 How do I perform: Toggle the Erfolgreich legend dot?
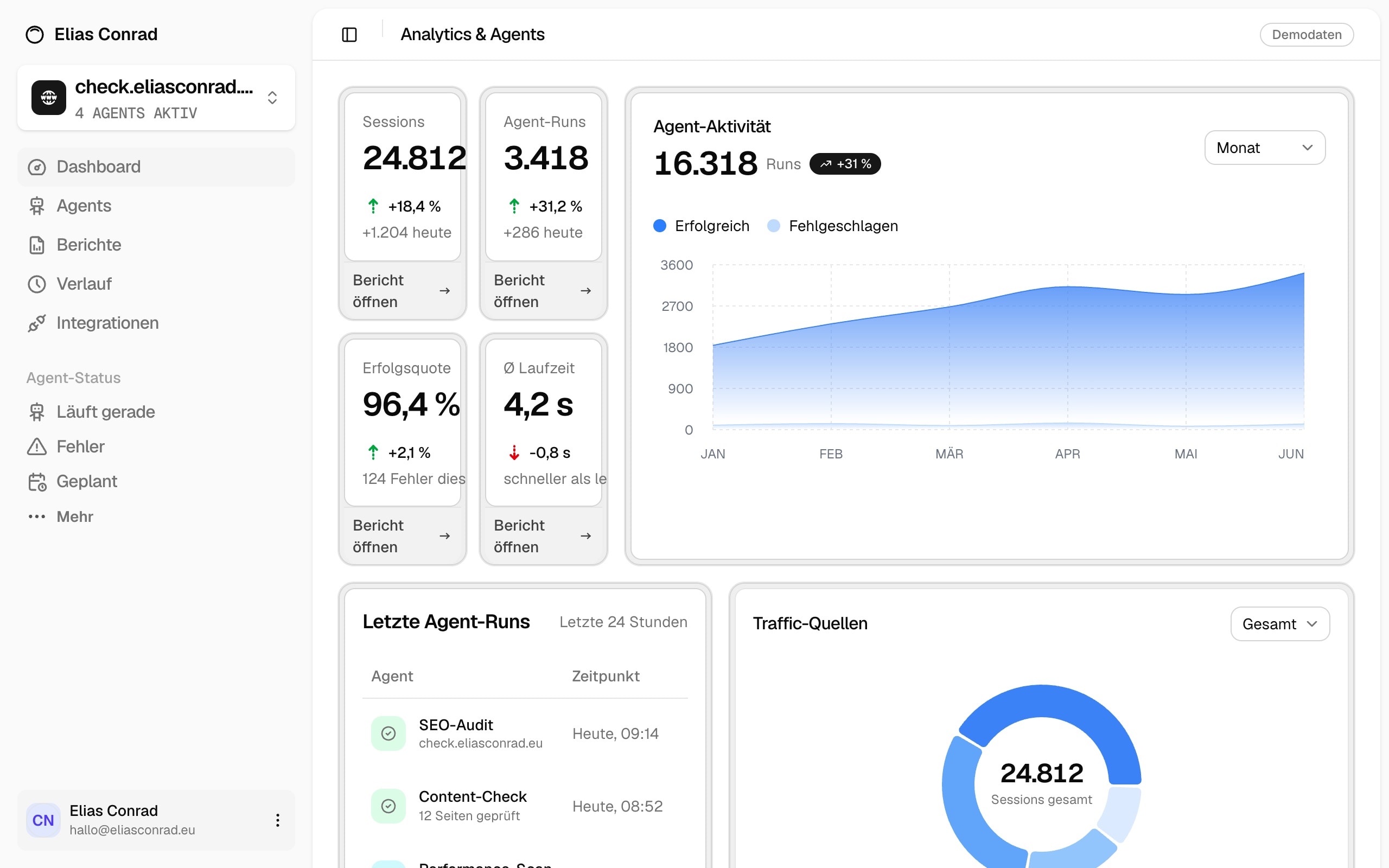coord(660,226)
